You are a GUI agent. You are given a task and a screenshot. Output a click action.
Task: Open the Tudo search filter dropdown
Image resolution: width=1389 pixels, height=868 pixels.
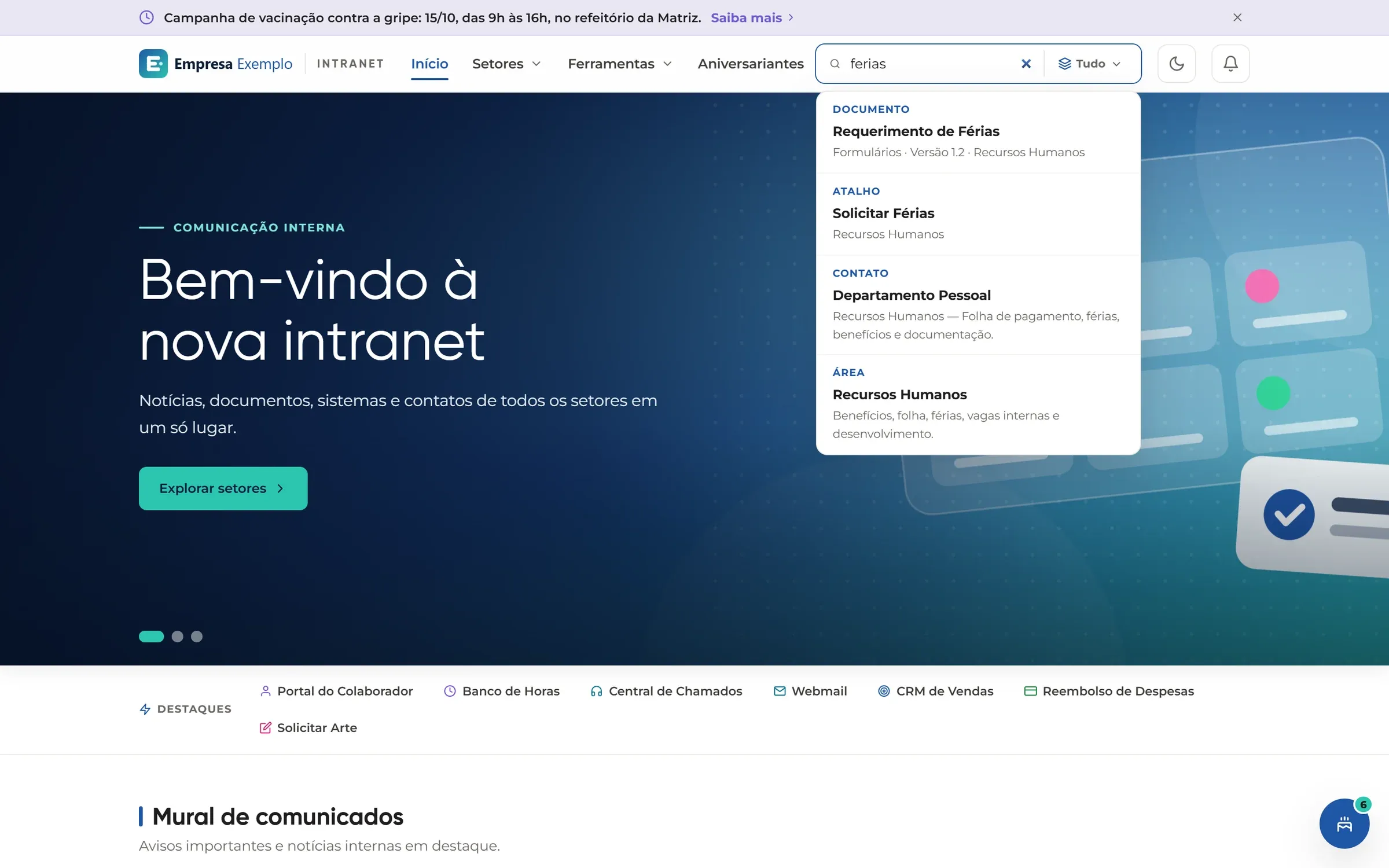click(1090, 64)
